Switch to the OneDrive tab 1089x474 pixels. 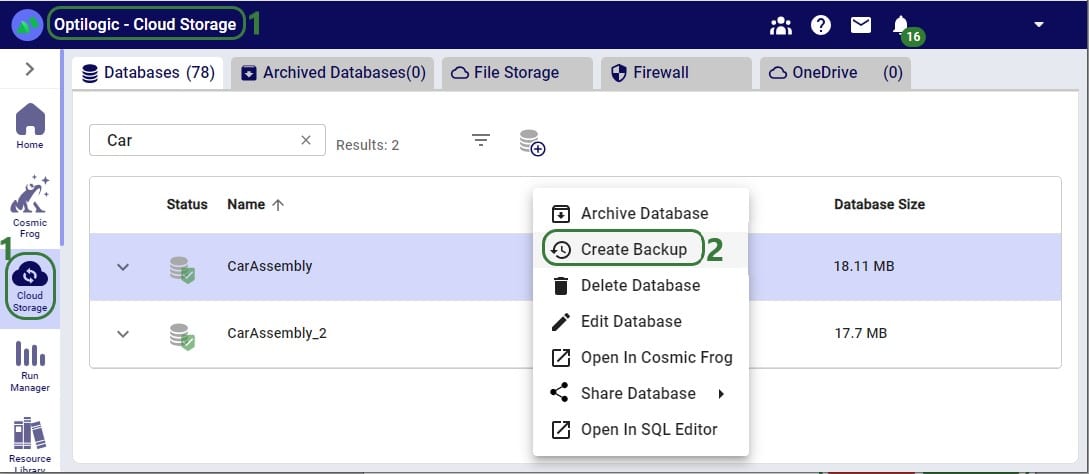(x=836, y=73)
